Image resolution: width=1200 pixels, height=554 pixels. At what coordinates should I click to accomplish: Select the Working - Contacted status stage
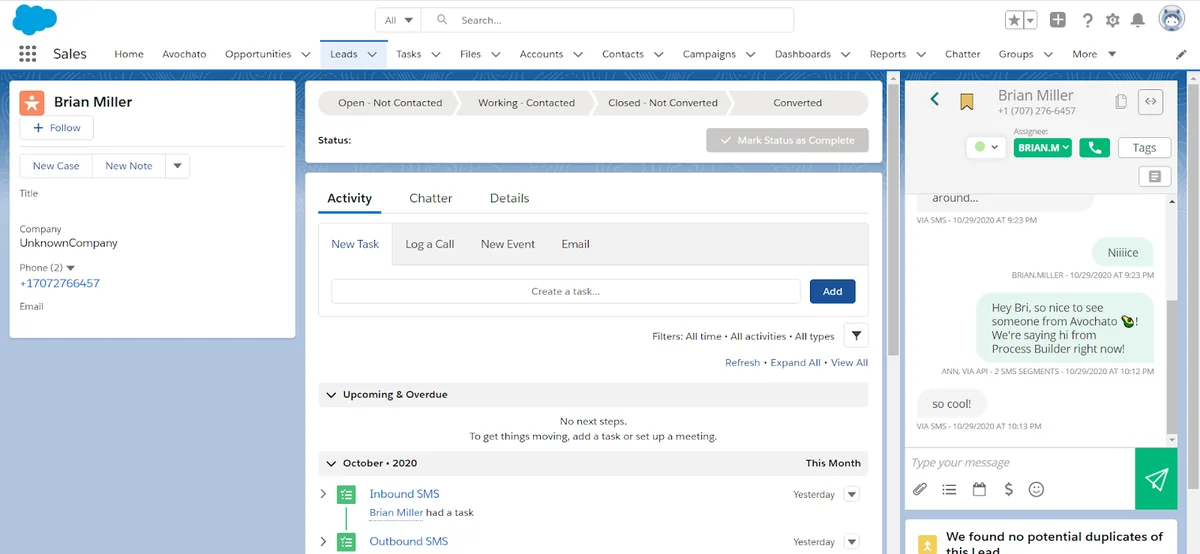tap(526, 103)
